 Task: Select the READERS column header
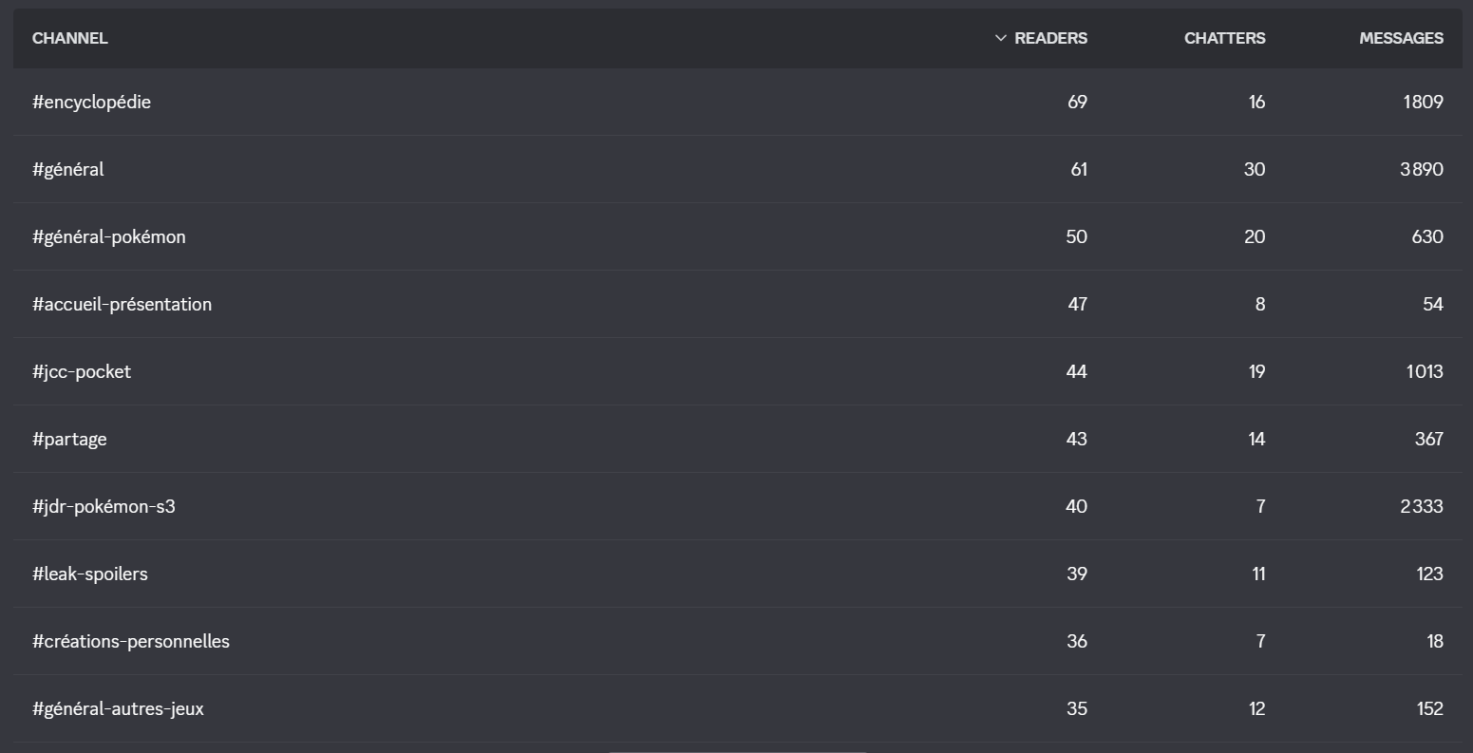tap(1051, 39)
